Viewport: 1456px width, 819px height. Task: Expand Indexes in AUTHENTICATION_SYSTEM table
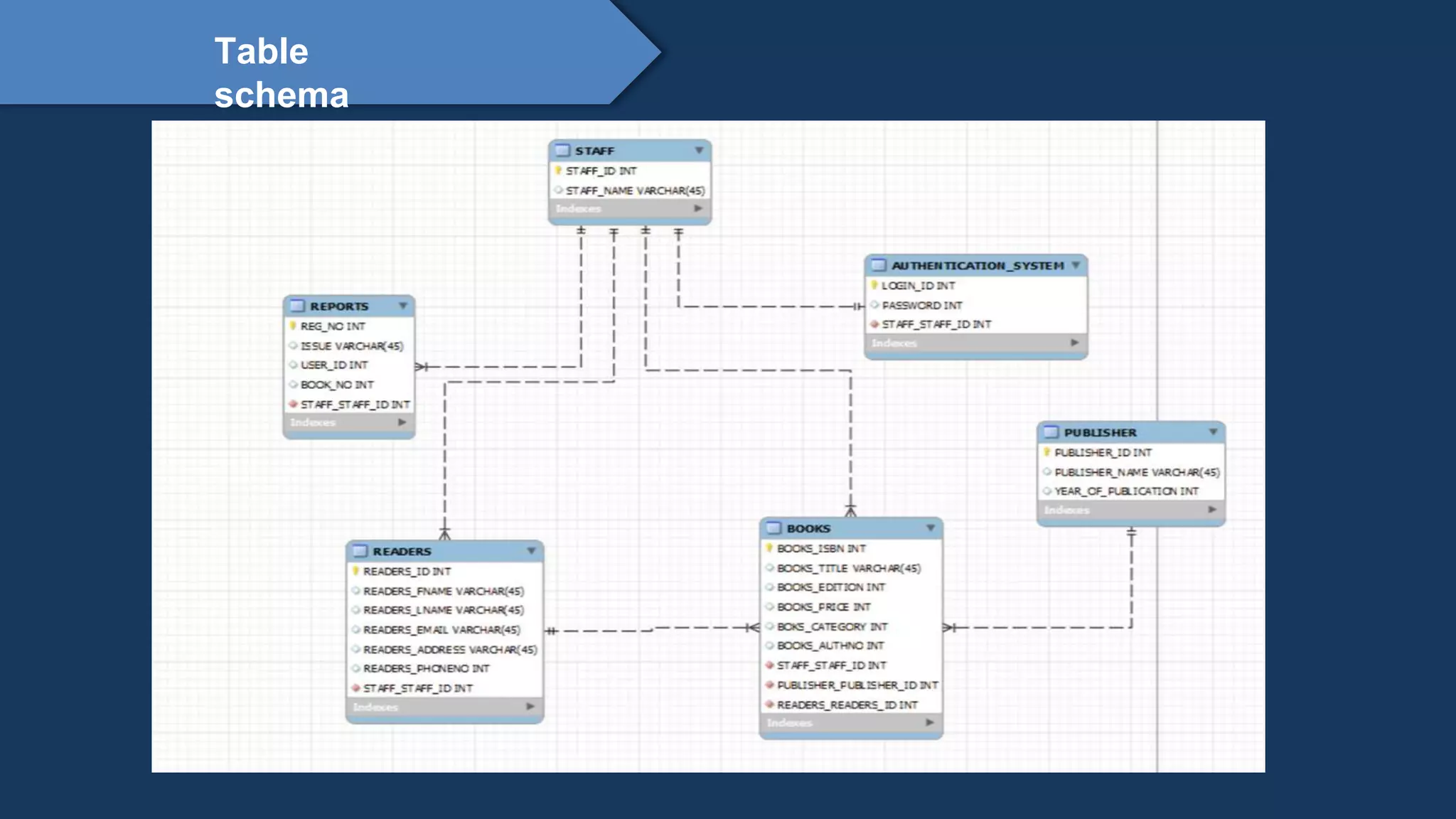(x=1074, y=343)
